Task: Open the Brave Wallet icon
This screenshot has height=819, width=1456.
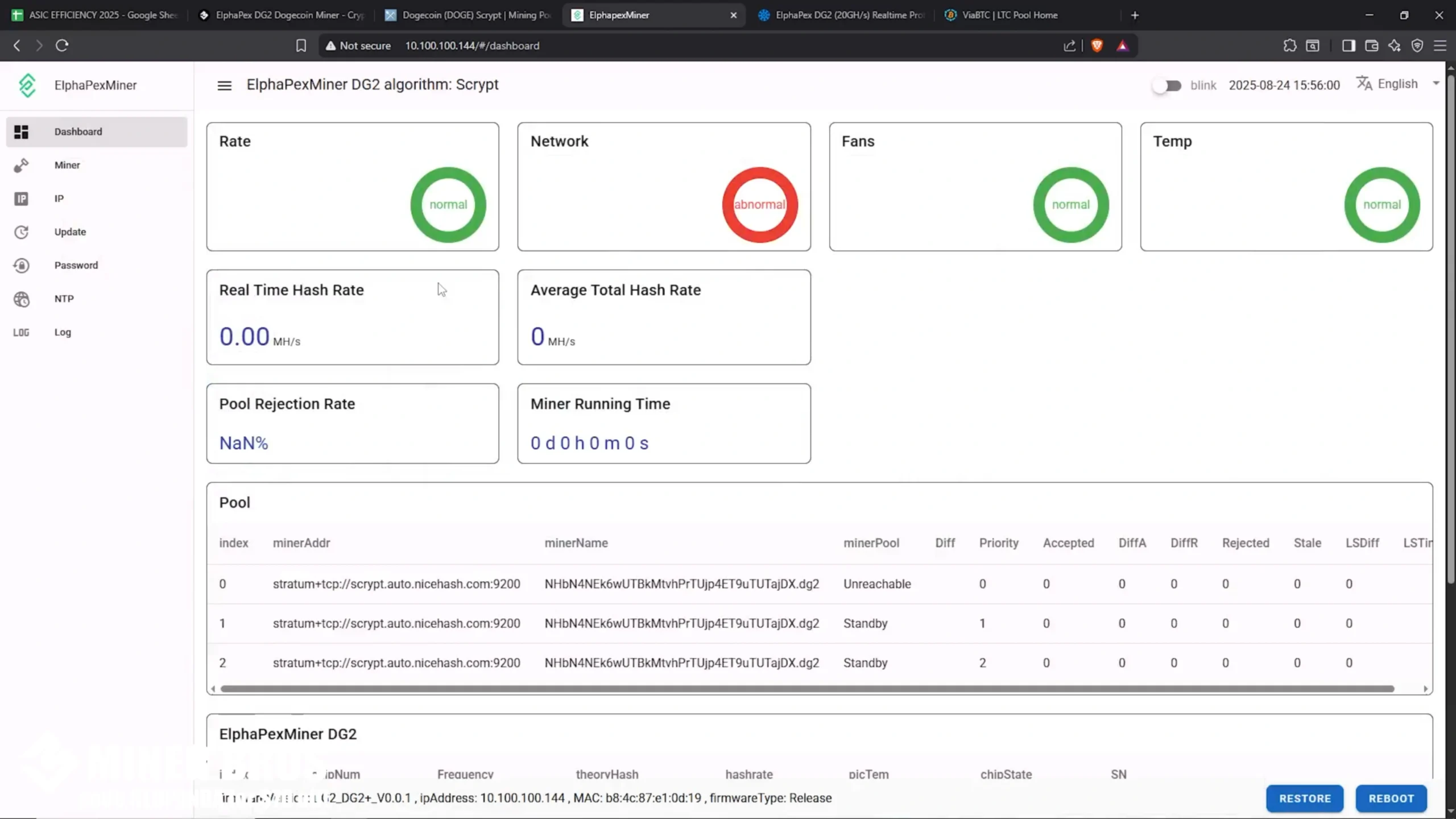Action: click(x=1371, y=45)
